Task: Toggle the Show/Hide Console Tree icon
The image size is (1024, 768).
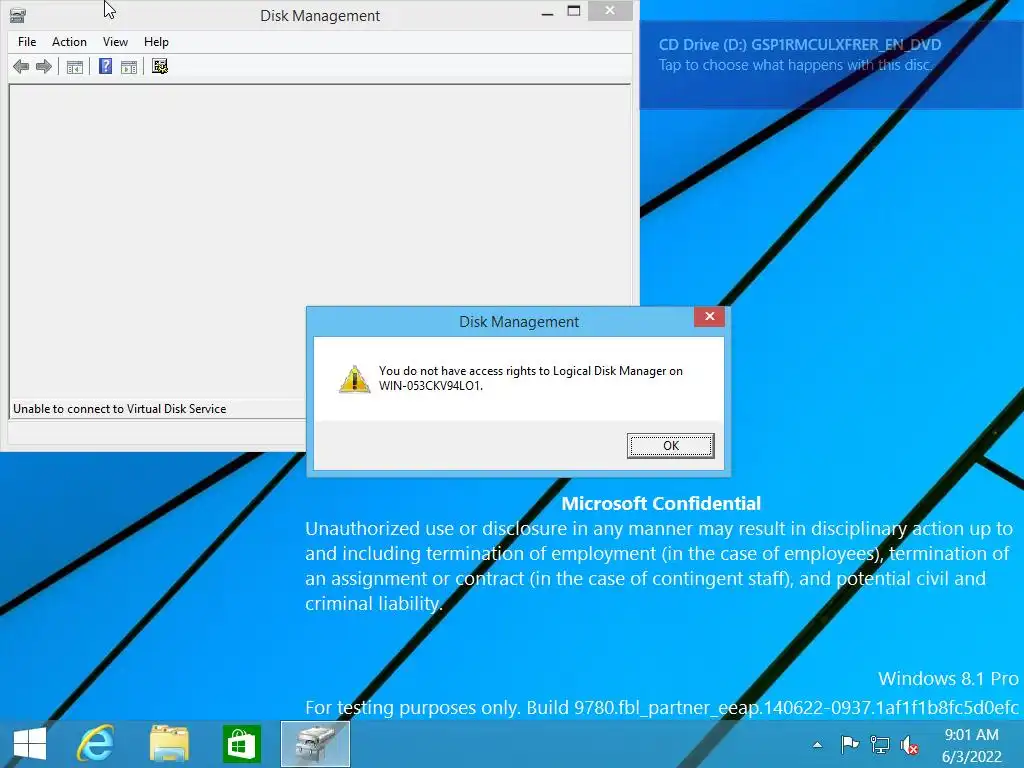Action: (75, 67)
